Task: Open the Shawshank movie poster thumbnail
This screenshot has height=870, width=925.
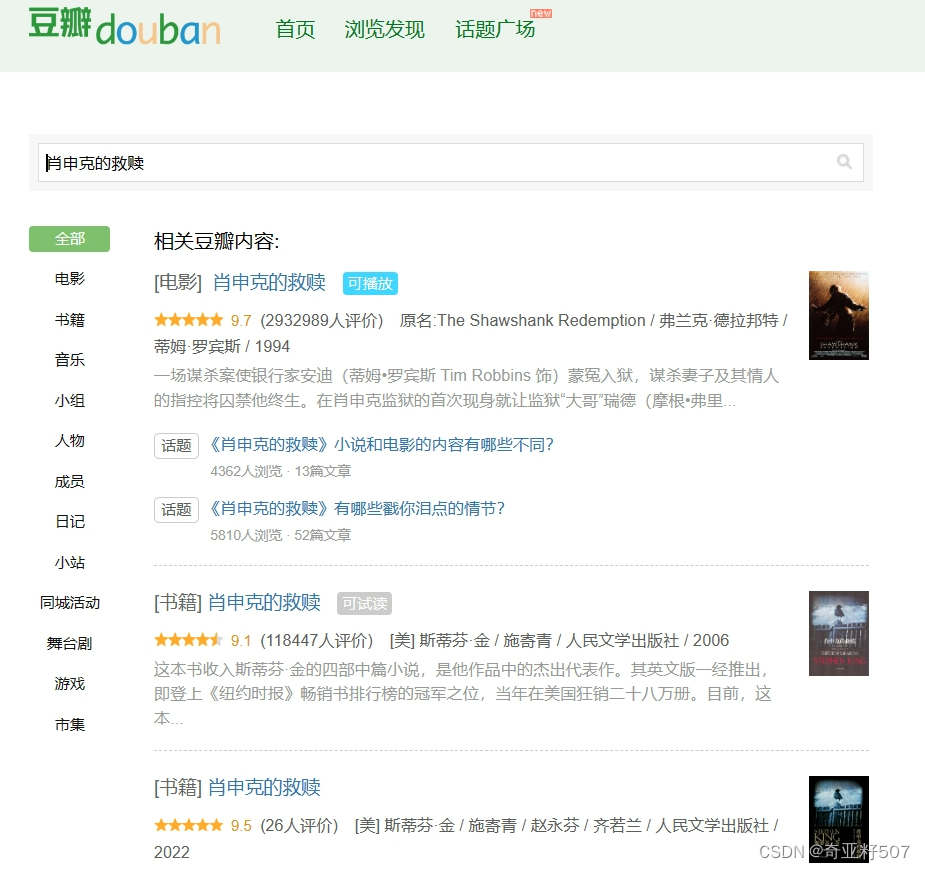Action: pos(838,315)
